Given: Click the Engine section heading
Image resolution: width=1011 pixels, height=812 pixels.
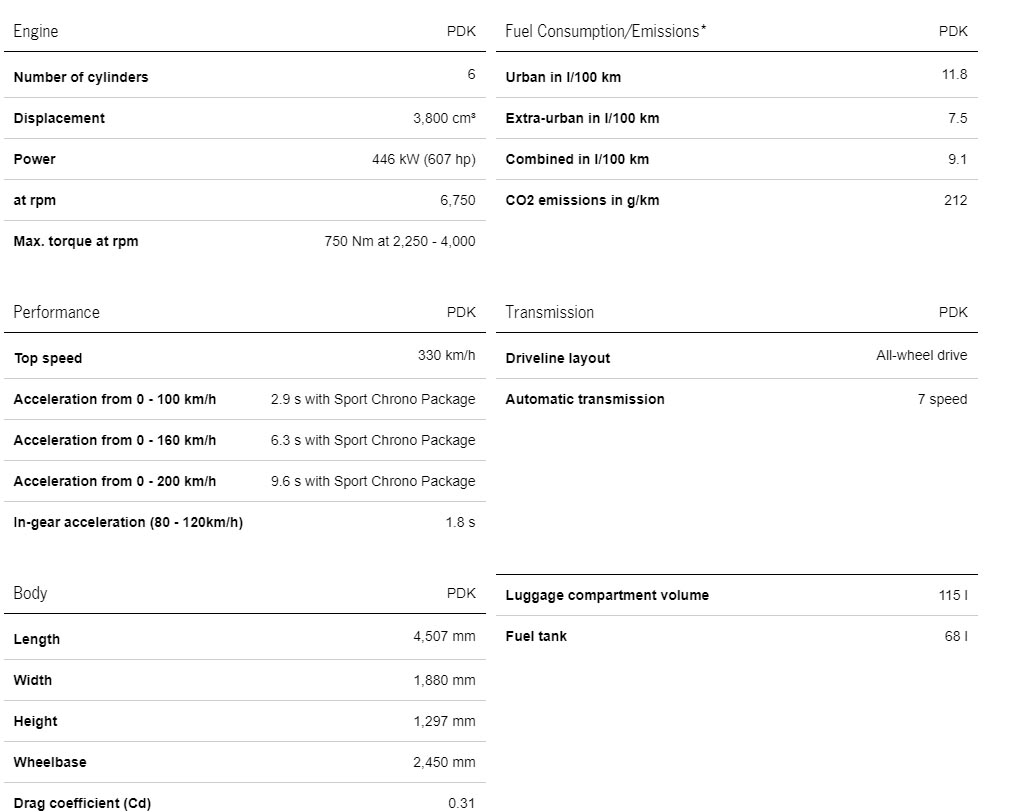Looking at the screenshot, I should coord(35,31).
